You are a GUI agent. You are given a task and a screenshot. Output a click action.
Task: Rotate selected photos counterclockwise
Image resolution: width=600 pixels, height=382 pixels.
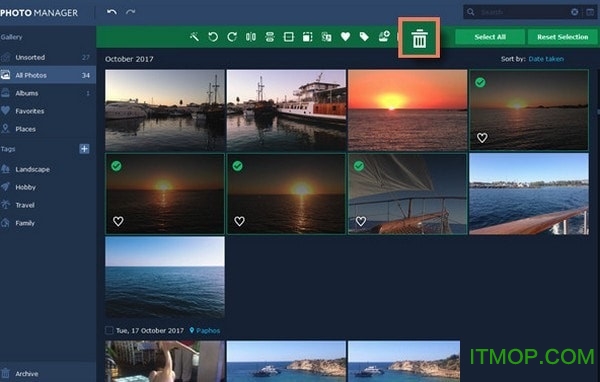[x=213, y=37]
